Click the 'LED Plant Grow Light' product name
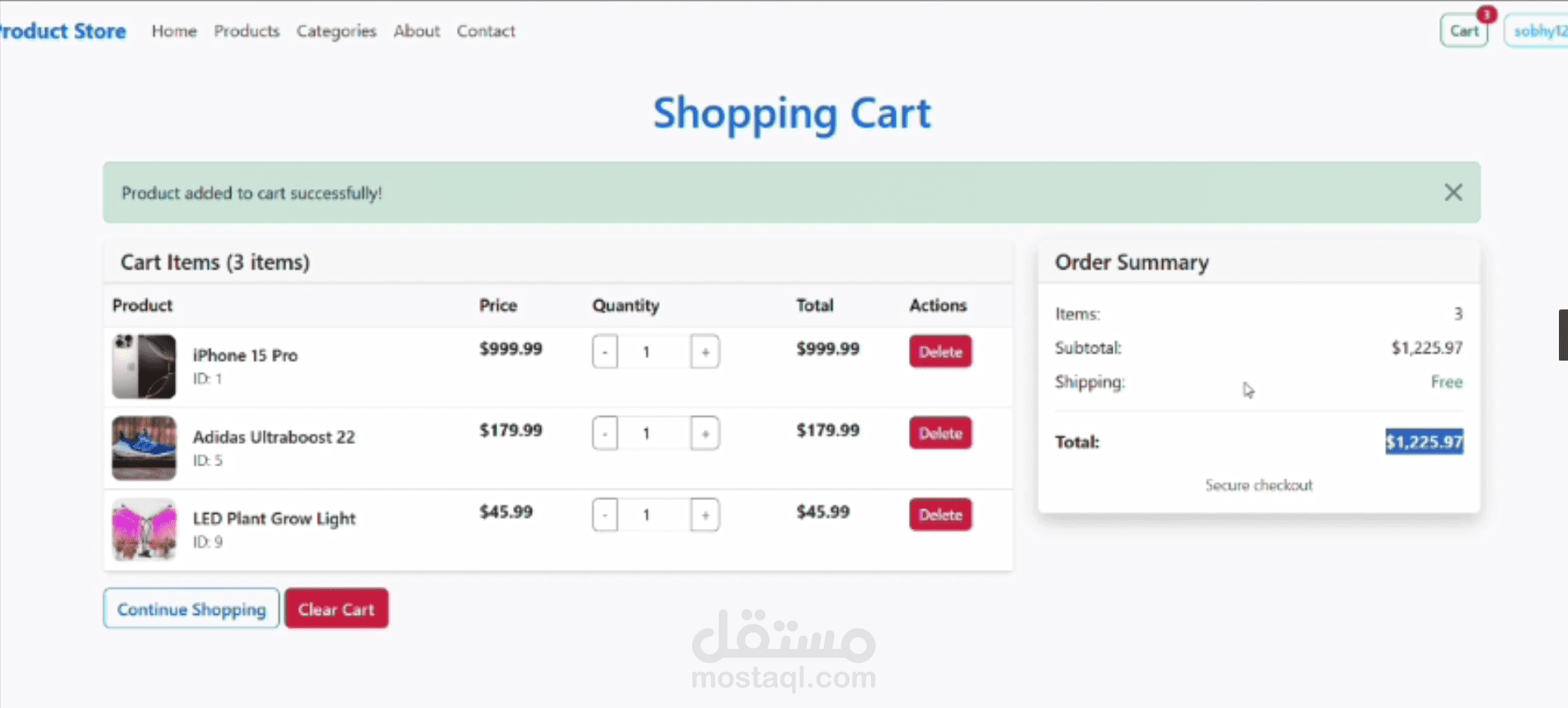1568x708 pixels. click(274, 518)
